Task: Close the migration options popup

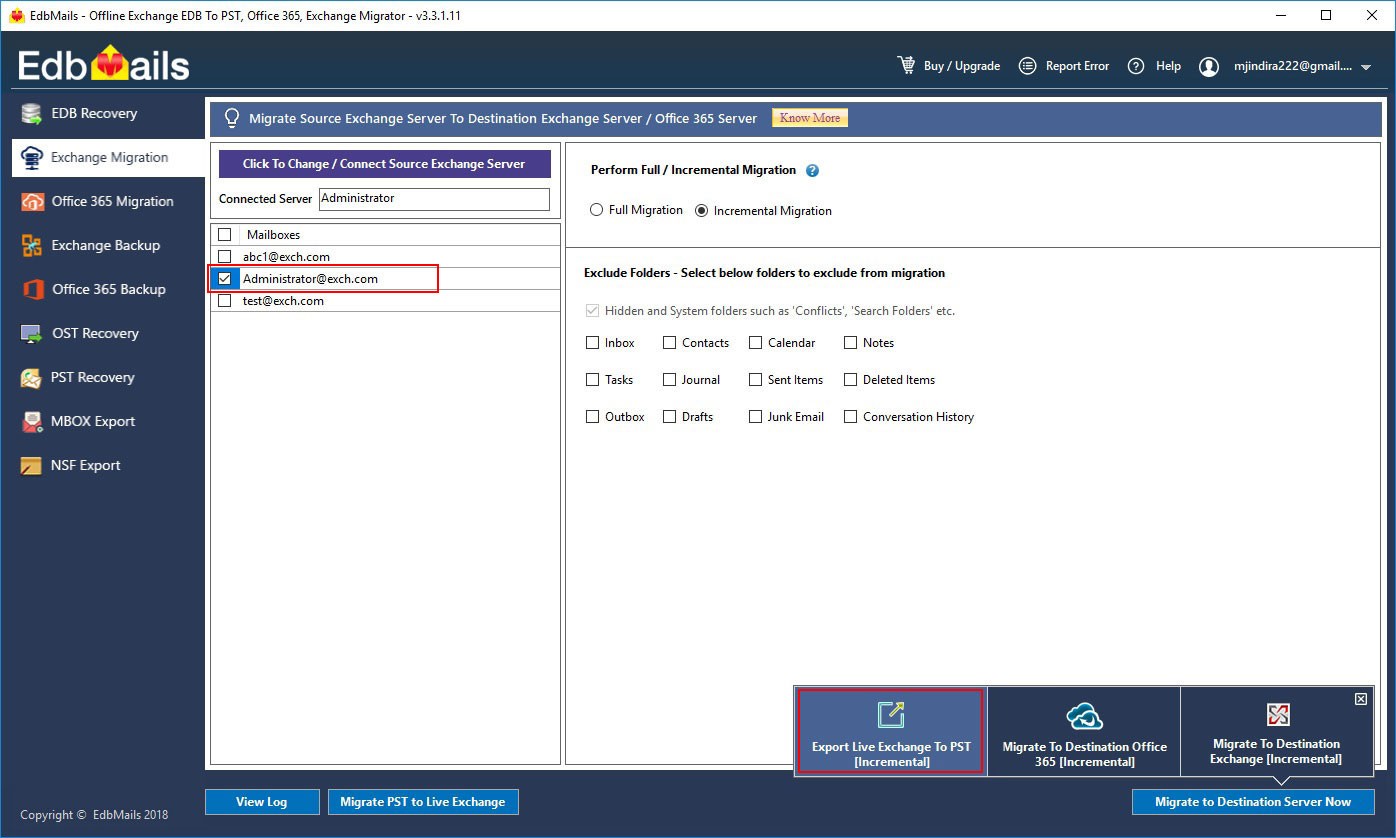Action: pos(1361,699)
